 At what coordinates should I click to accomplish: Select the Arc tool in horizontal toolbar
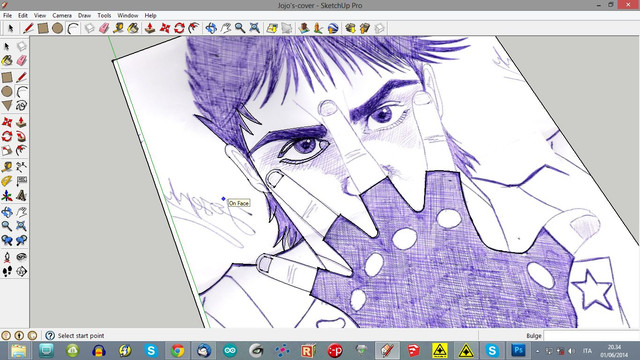[x=73, y=28]
